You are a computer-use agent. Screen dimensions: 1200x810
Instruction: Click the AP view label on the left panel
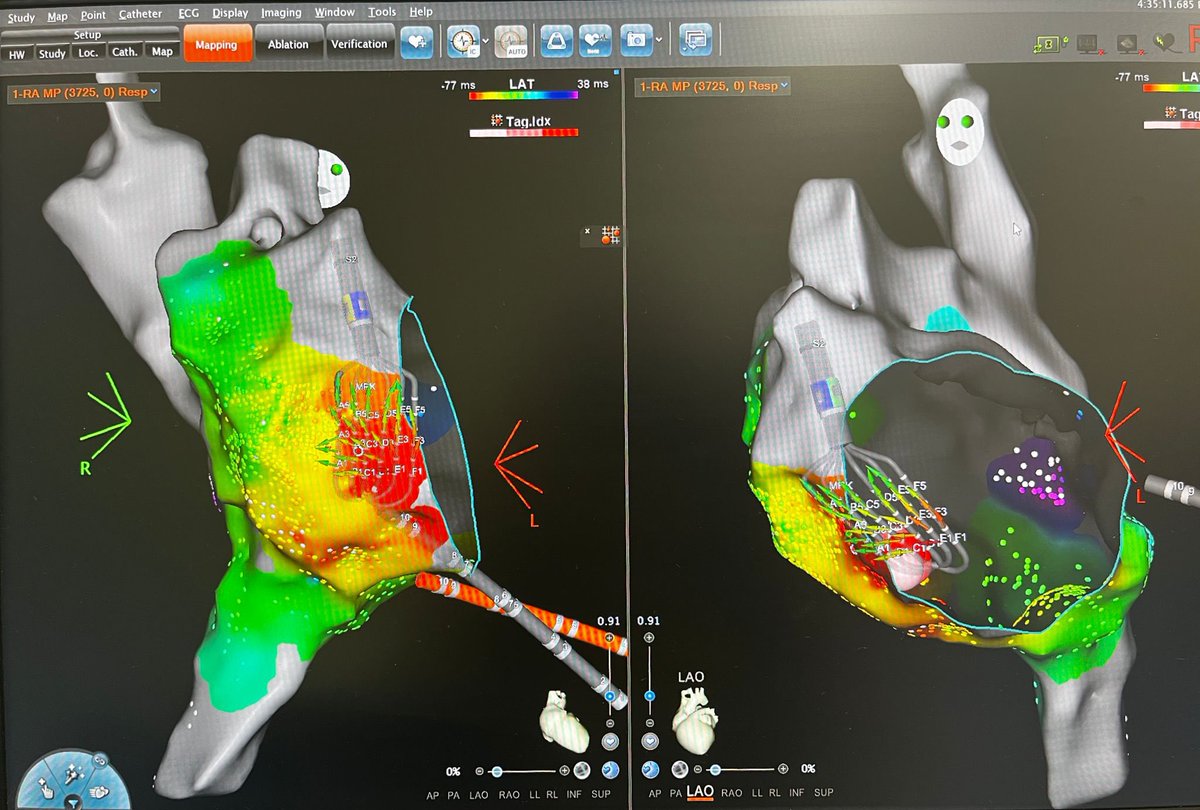[x=433, y=793]
